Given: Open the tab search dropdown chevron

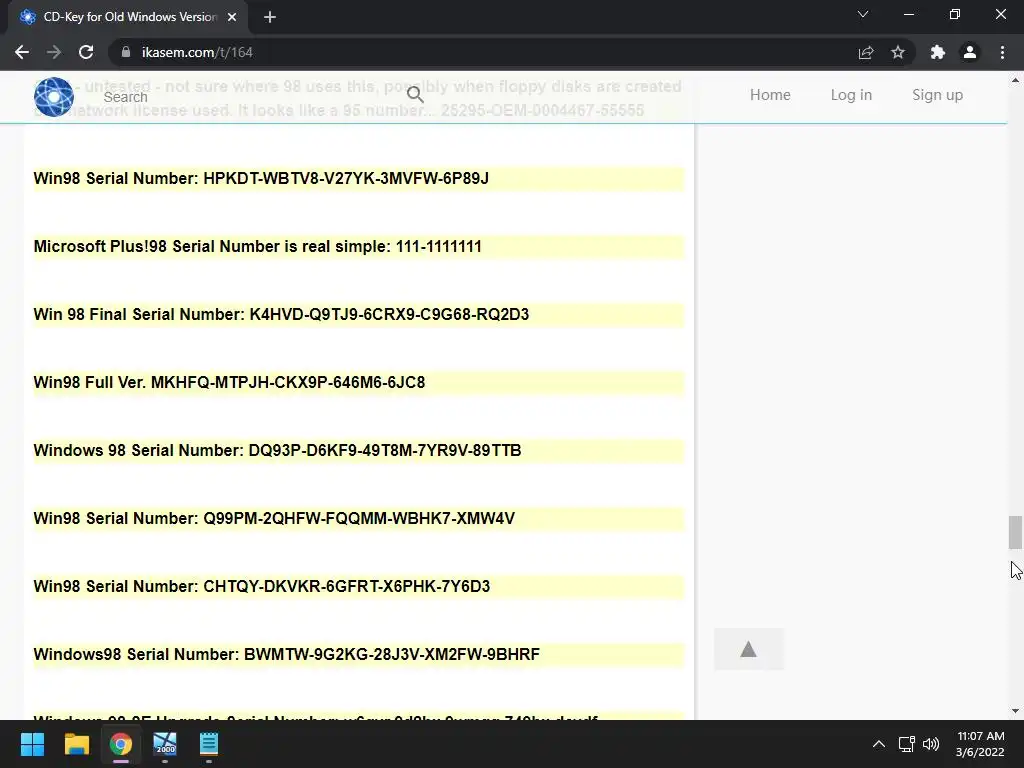Looking at the screenshot, I should click(x=863, y=14).
